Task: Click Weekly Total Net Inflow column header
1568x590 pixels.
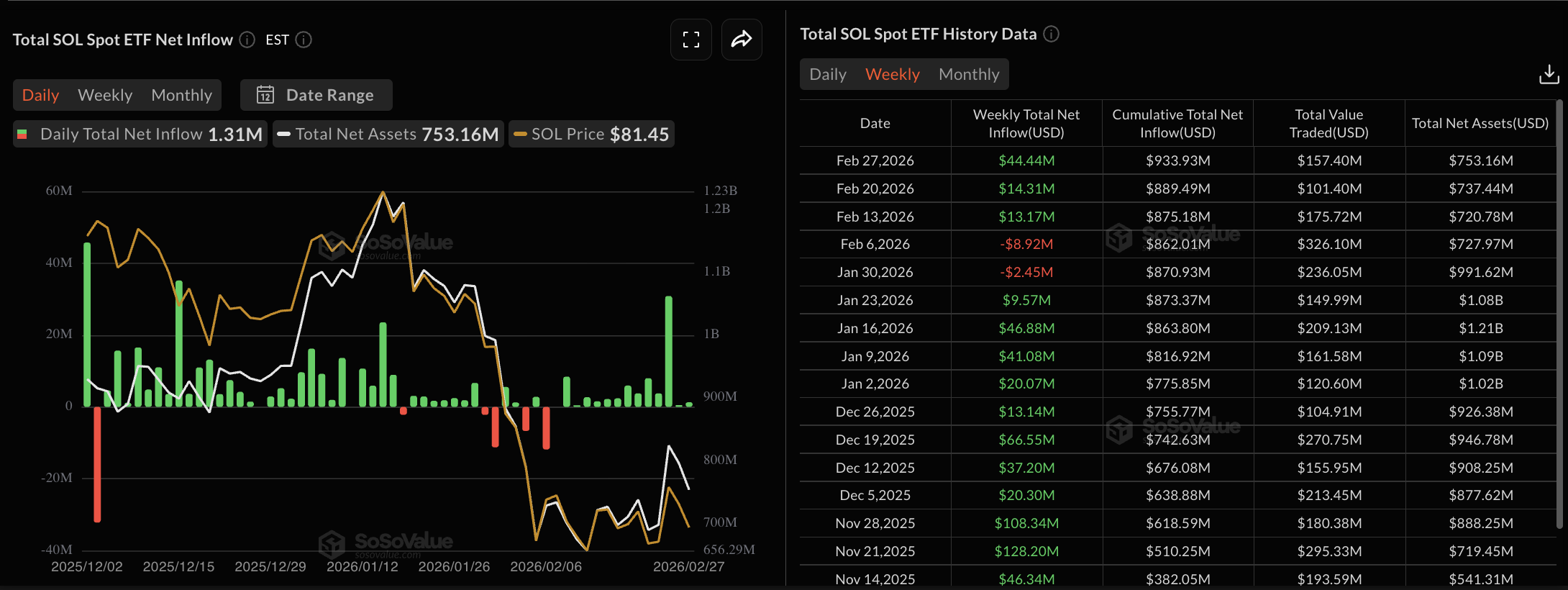Action: pyautogui.click(x=1026, y=124)
